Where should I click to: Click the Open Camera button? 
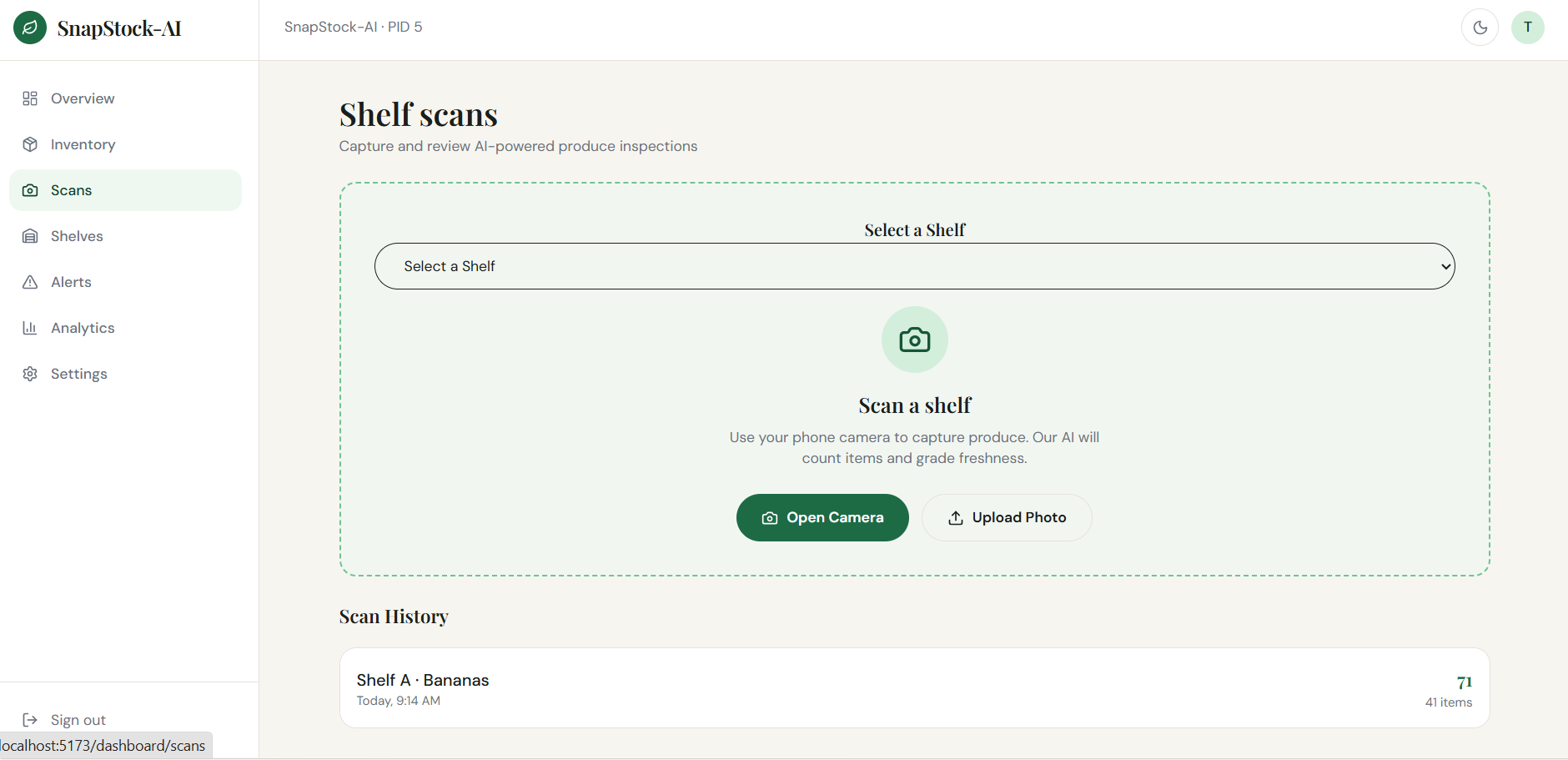822,517
